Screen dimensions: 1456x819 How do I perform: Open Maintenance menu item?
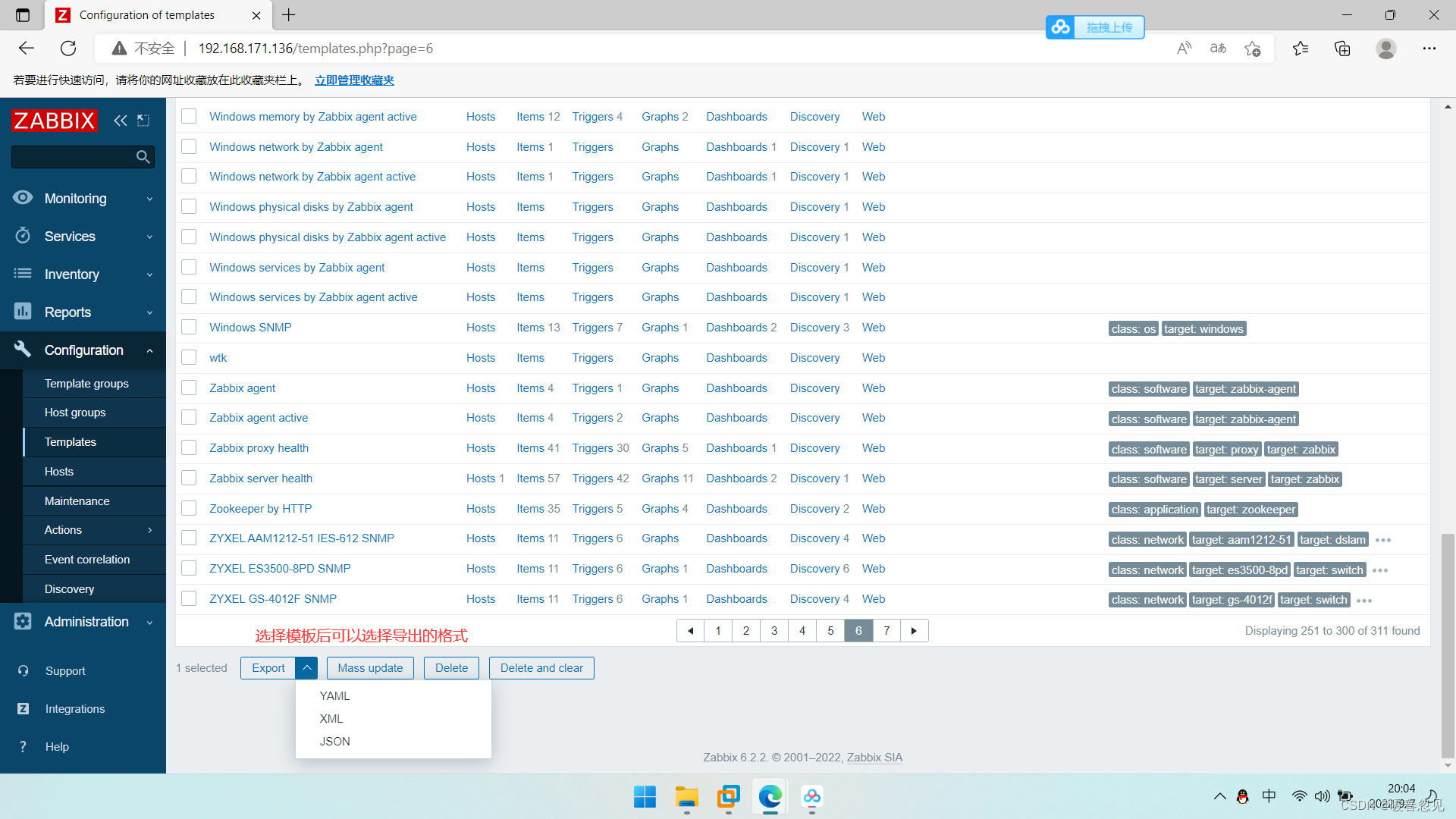pyautogui.click(x=77, y=500)
